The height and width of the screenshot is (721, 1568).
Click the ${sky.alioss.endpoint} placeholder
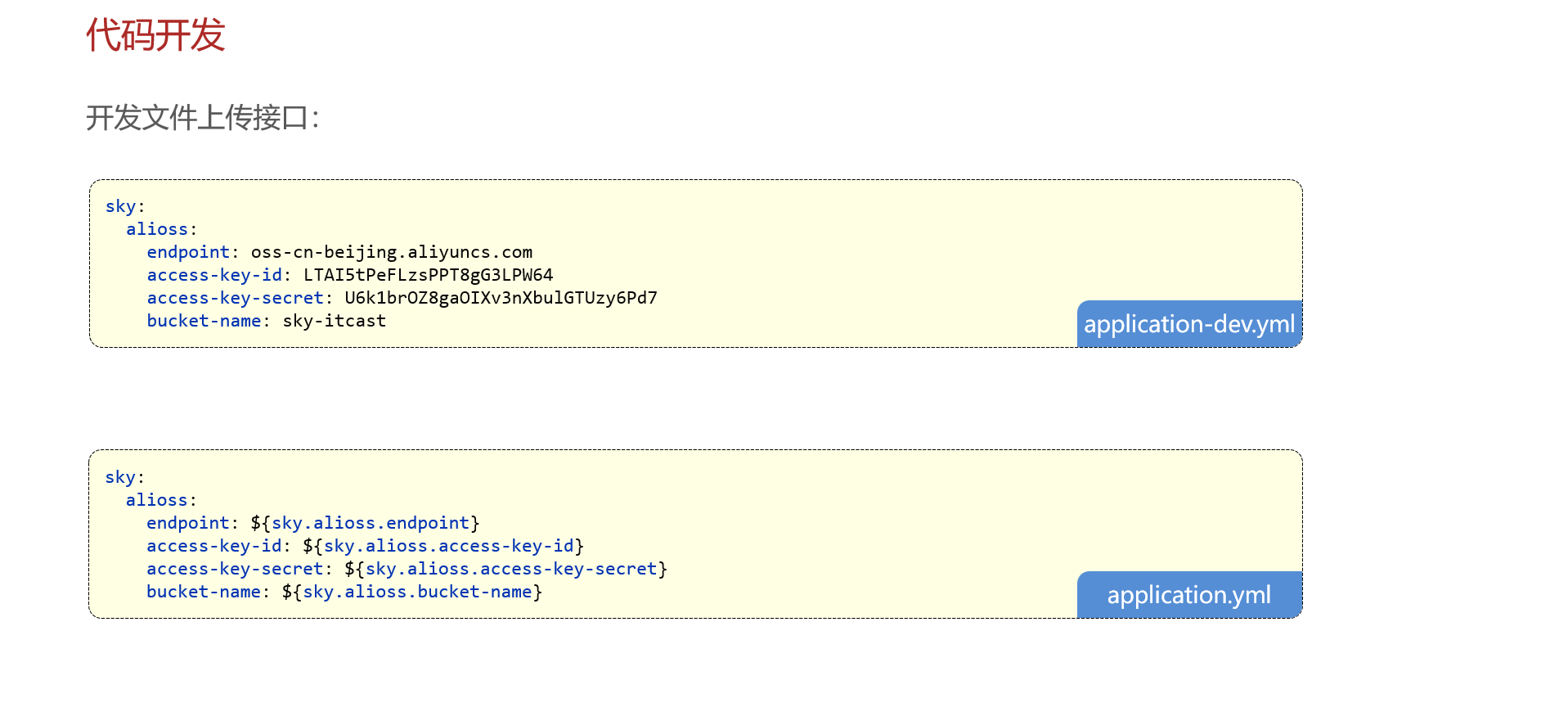[x=365, y=523]
